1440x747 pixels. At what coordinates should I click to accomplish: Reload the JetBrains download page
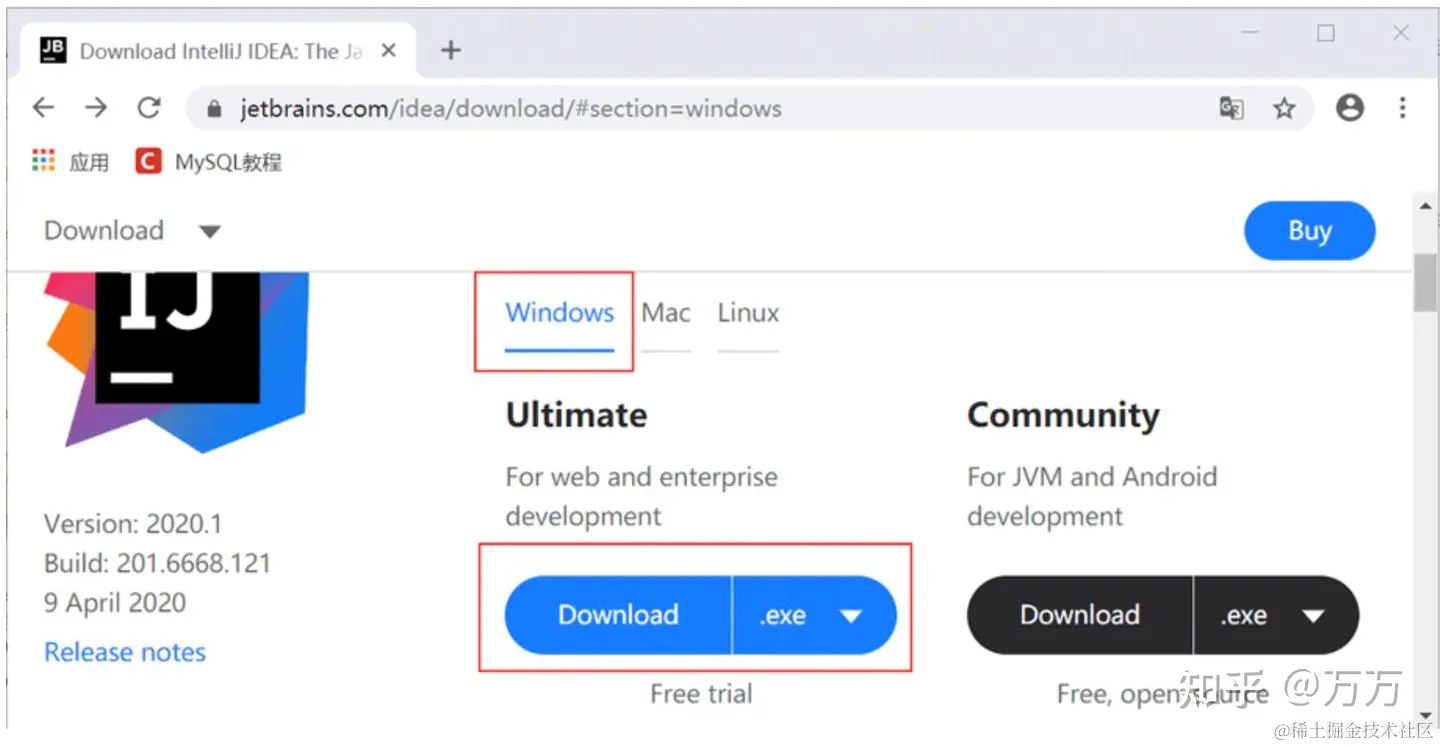click(149, 108)
